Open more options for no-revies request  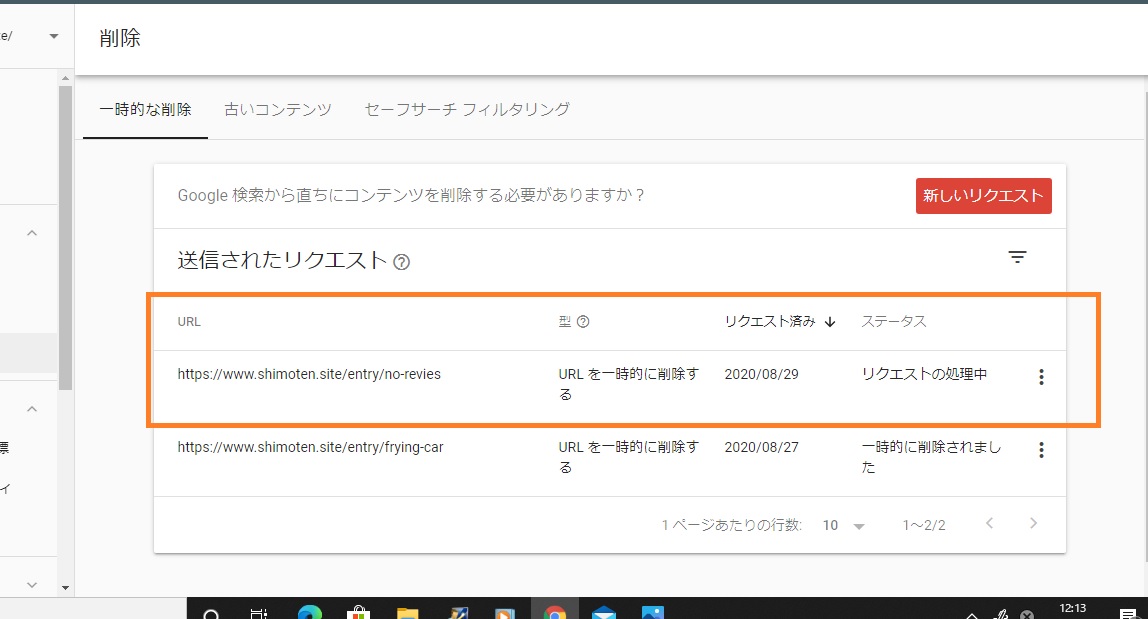tap(1041, 377)
